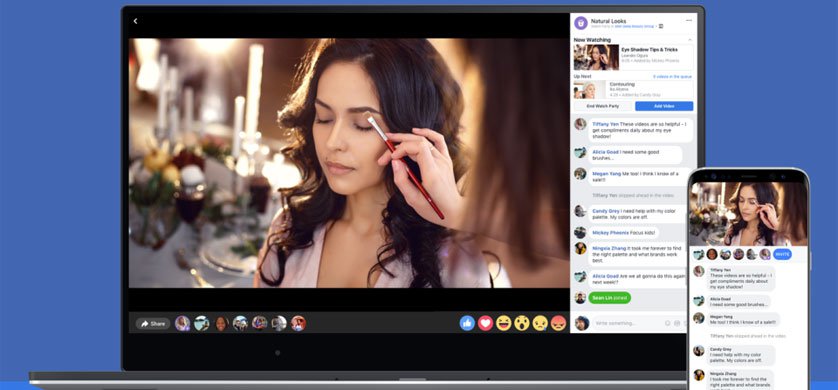This screenshot has width=838, height=390.
Task: React with the Sad crying emoji
Action: pyautogui.click(x=540, y=323)
